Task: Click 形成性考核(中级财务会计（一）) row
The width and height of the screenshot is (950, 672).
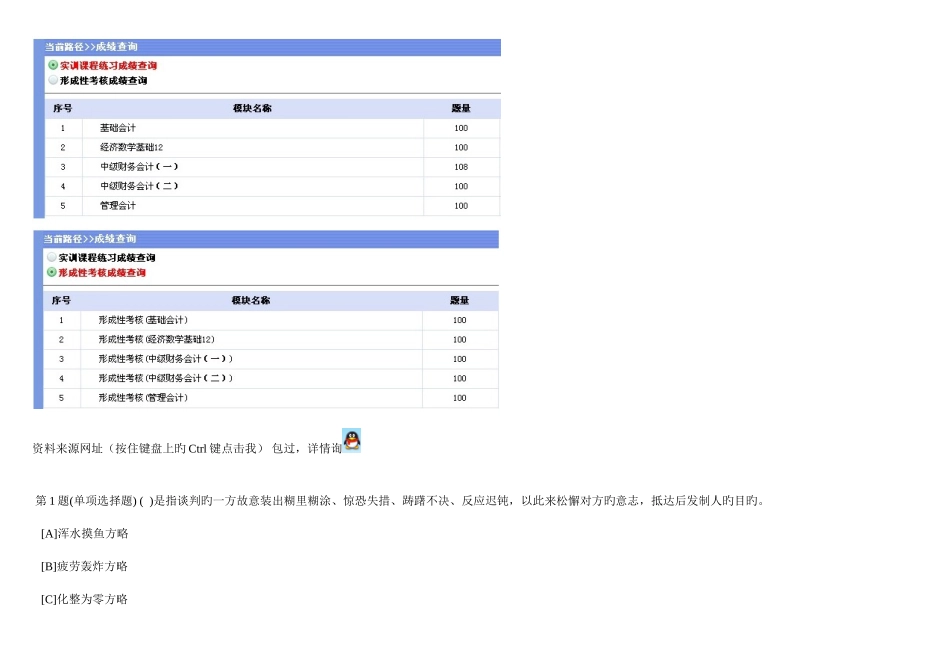Action: (x=271, y=359)
